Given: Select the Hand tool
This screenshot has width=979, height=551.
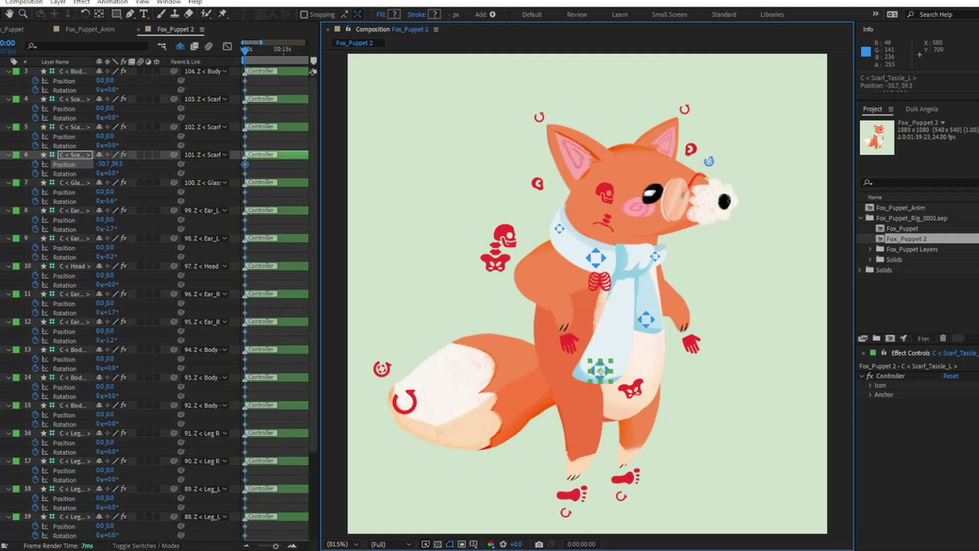Looking at the screenshot, I should tap(9, 14).
